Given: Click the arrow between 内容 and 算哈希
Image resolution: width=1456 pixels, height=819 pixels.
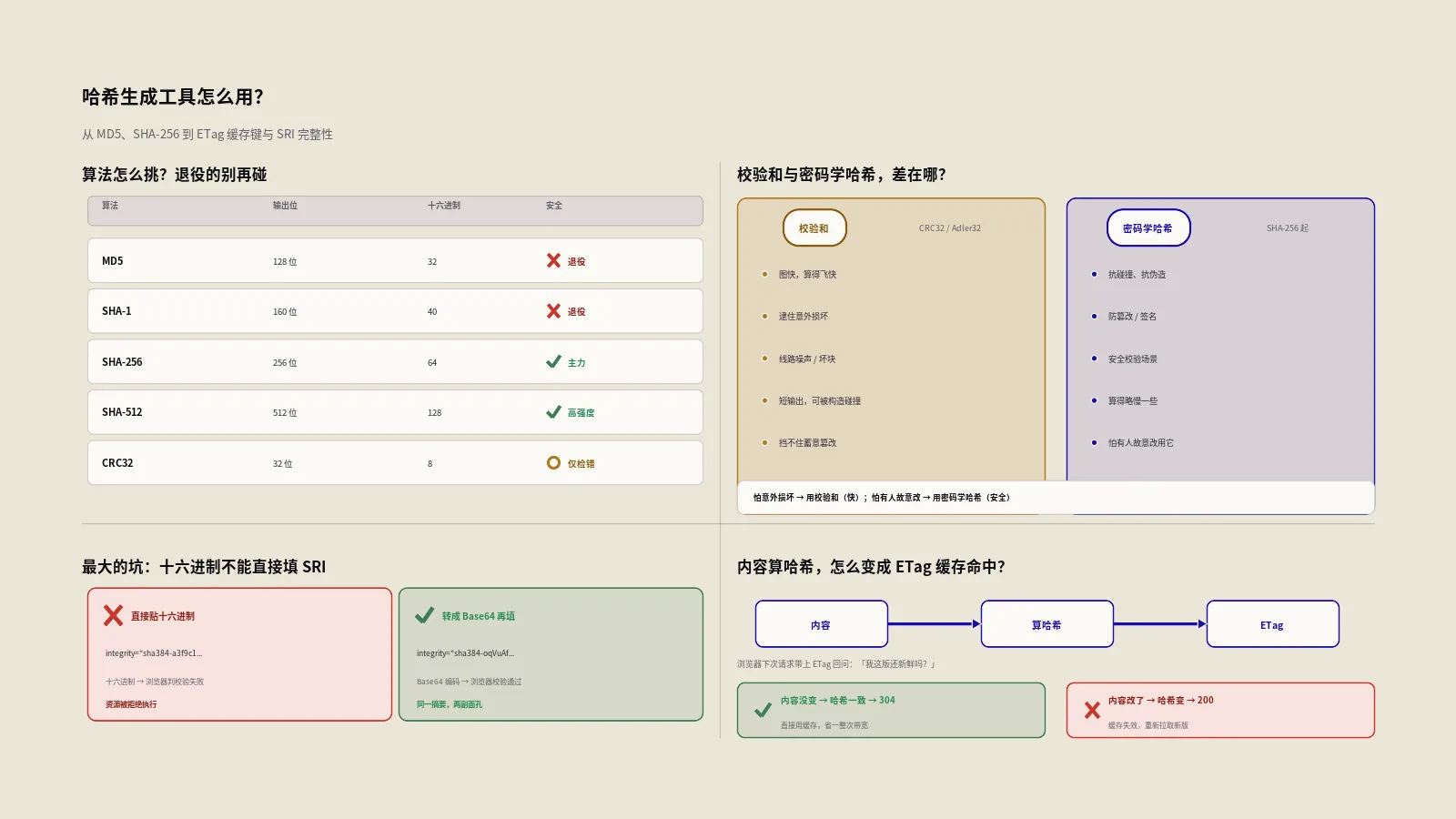Looking at the screenshot, I should 935,624.
